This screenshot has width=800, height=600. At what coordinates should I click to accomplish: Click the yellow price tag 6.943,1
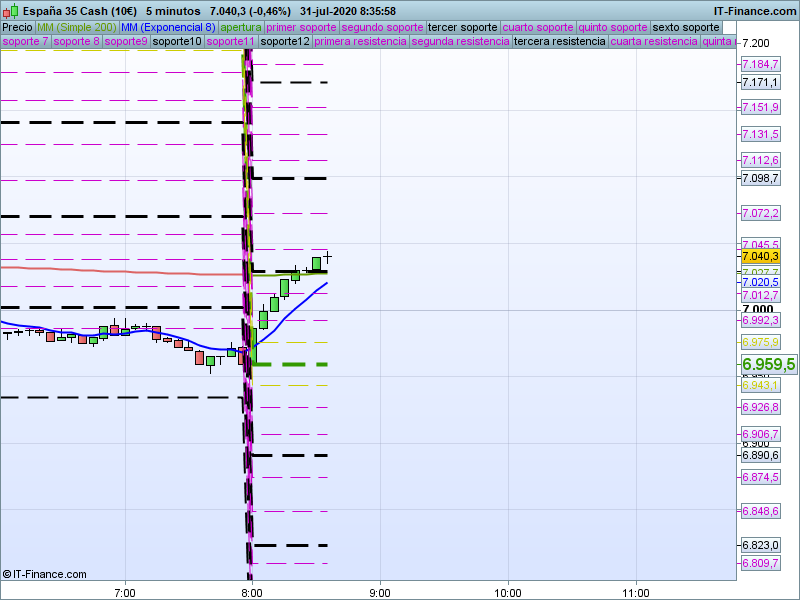coord(761,385)
